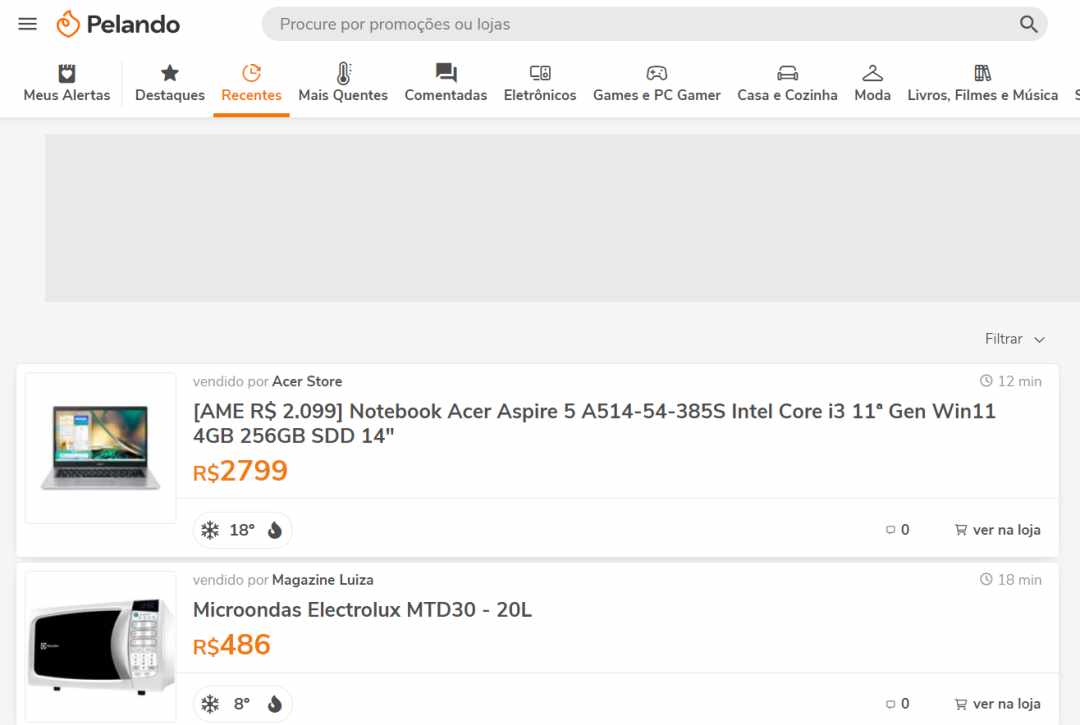Open Microondas Electrolux MTD30 deal title
Image resolution: width=1080 pixels, height=725 pixels.
(x=362, y=610)
